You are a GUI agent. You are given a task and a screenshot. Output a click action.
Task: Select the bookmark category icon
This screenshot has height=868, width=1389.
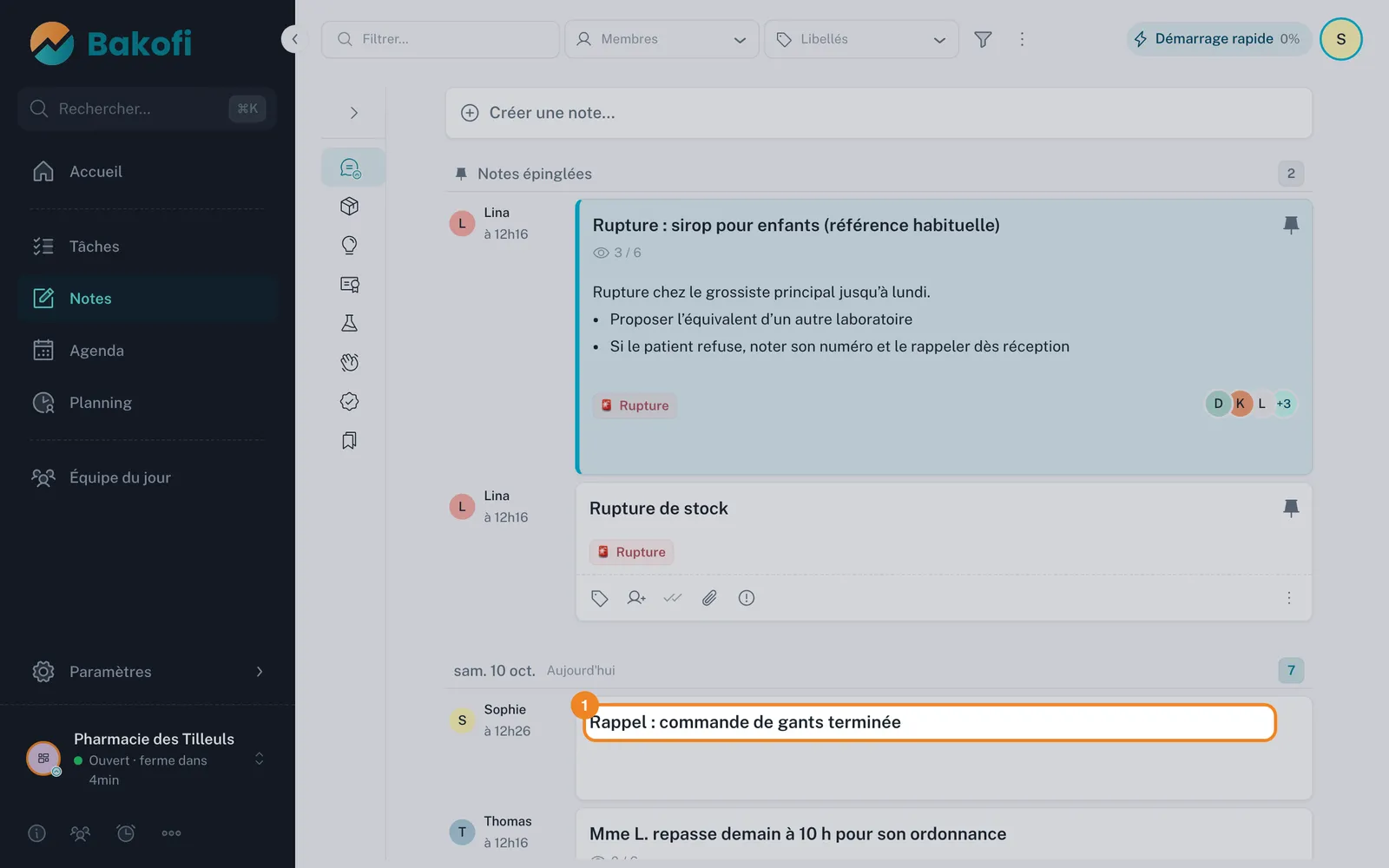click(x=350, y=441)
